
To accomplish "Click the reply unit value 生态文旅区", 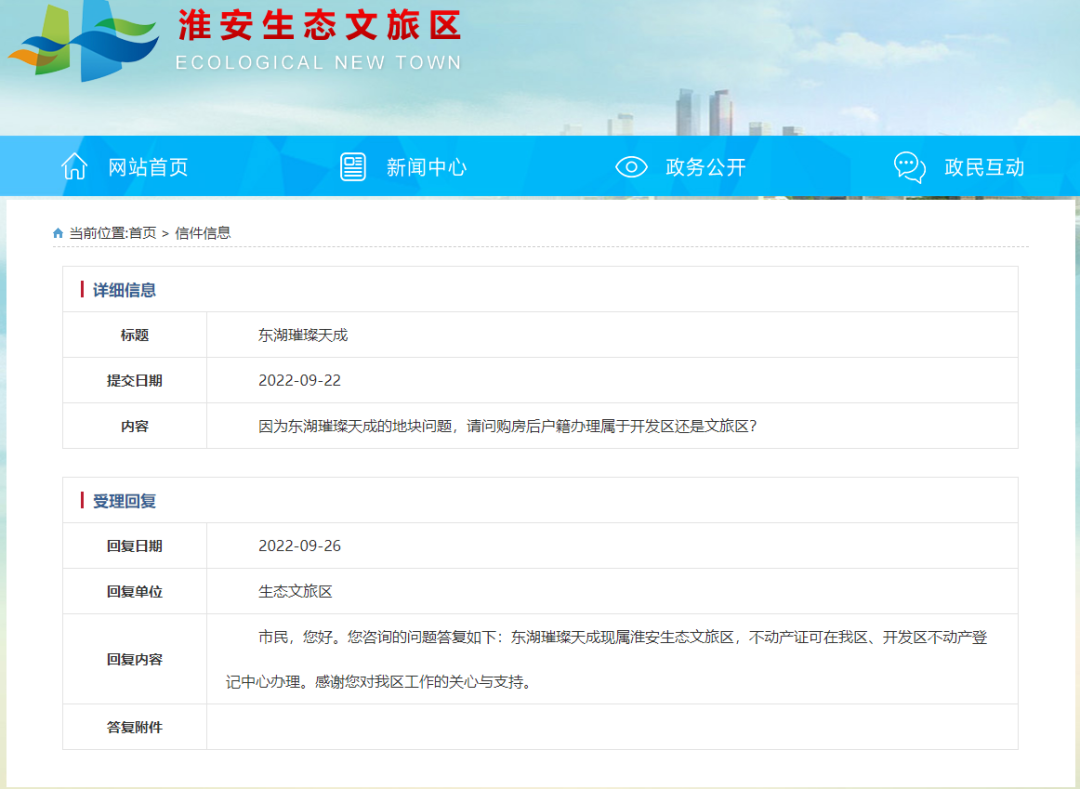I will click(295, 591).
